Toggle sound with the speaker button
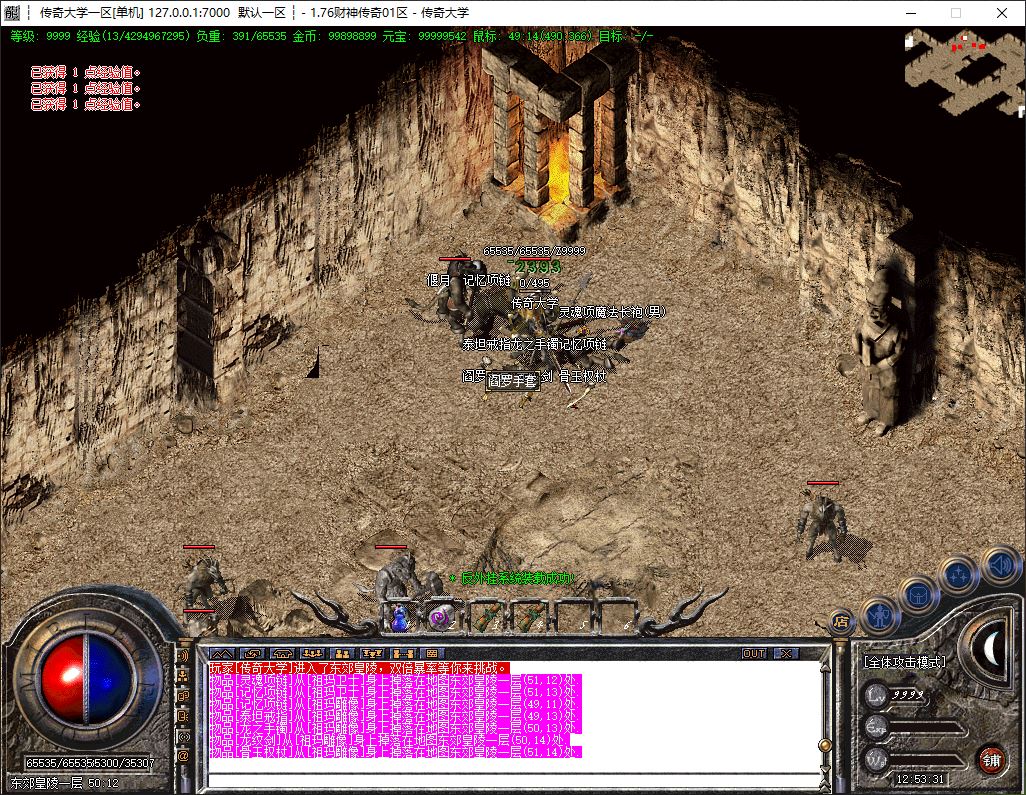 coord(999,565)
